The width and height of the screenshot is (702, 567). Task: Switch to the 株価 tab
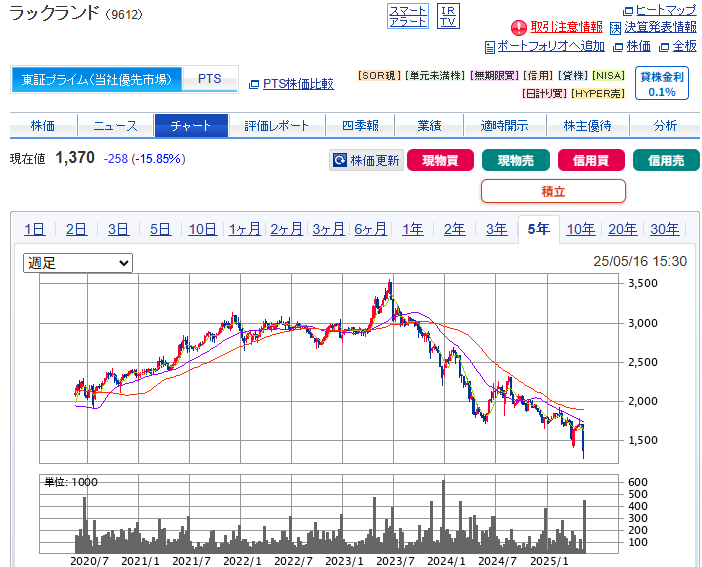tap(43, 126)
